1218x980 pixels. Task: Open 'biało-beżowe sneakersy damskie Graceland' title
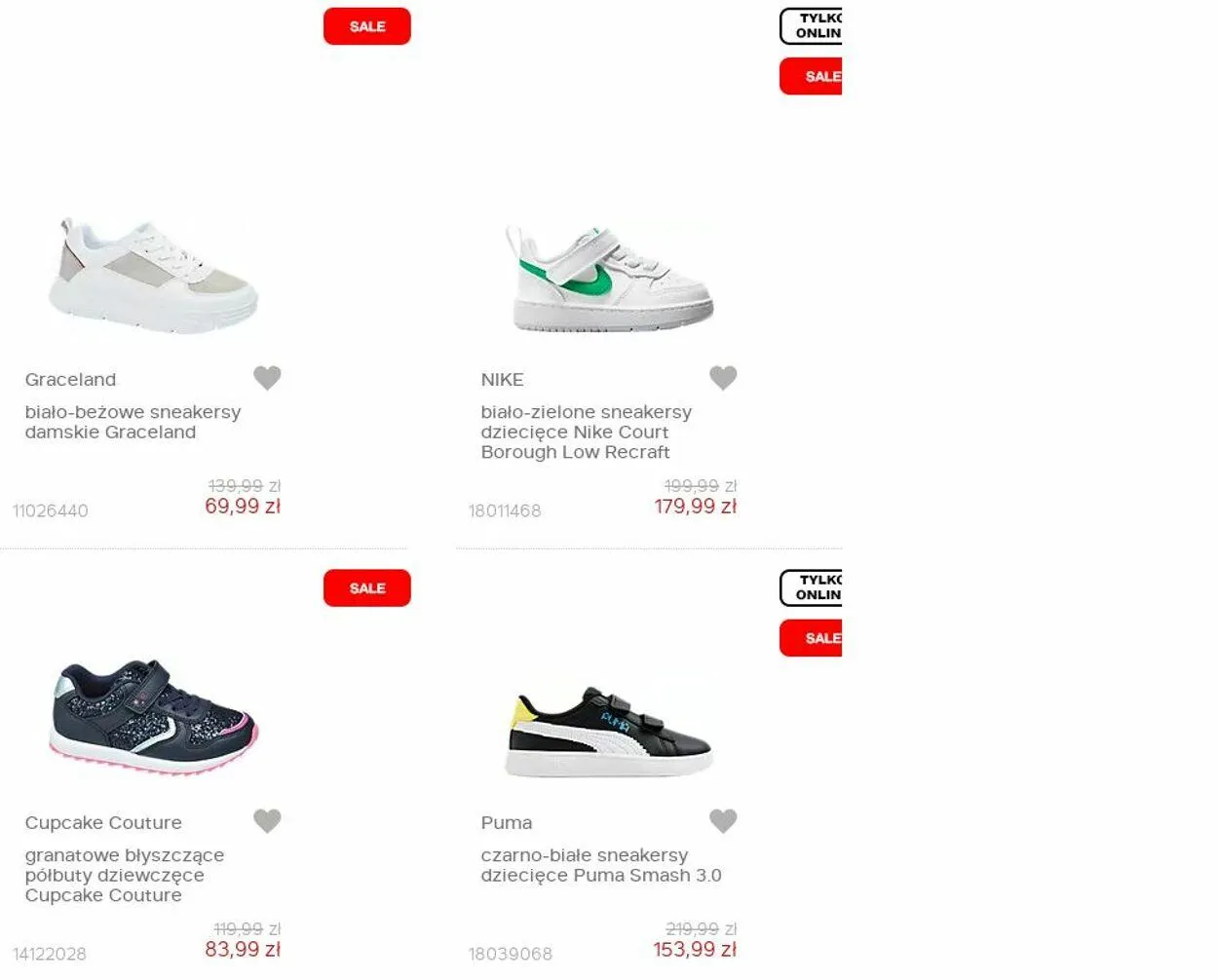tap(133, 422)
